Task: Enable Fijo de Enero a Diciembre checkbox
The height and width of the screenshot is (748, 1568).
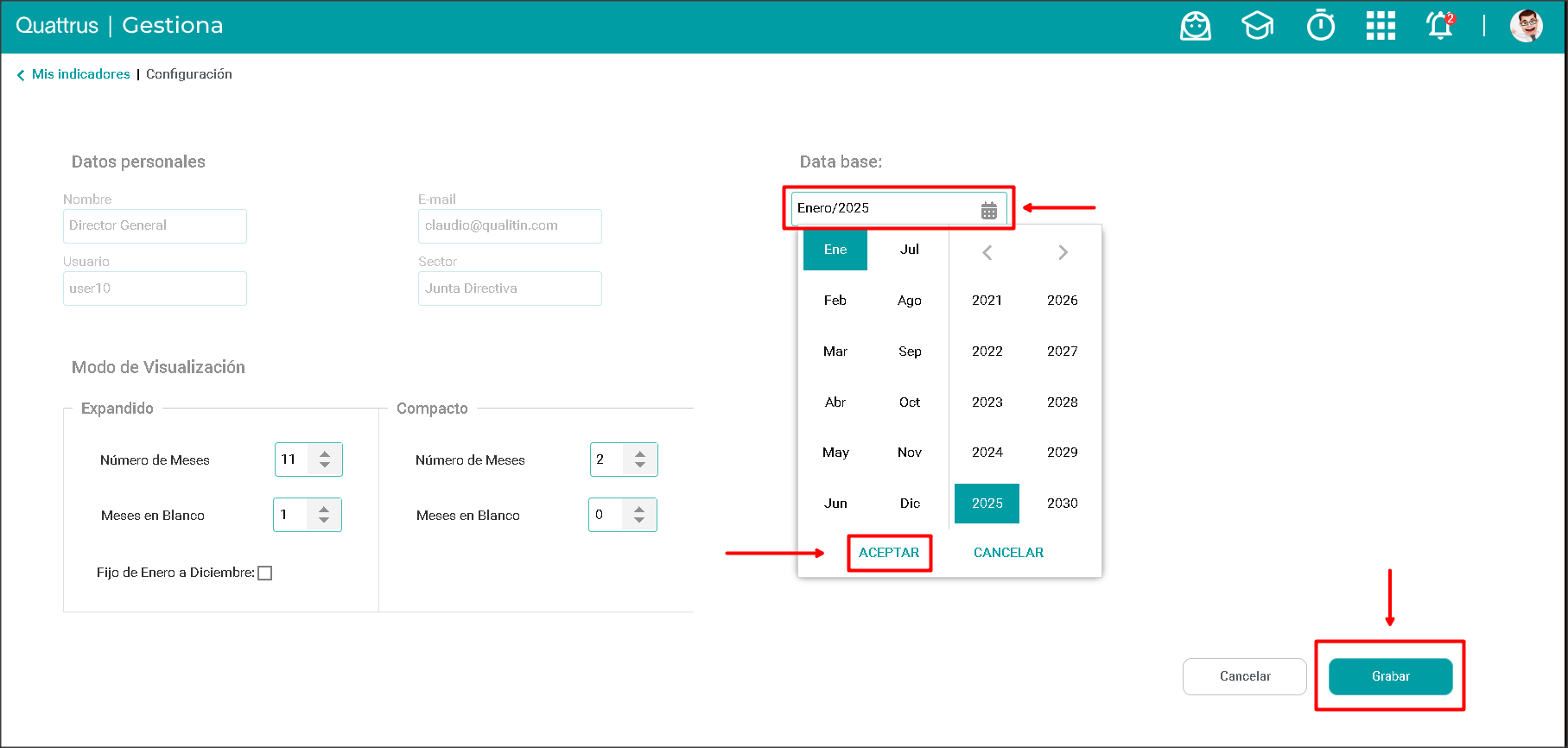Action: 265,574
